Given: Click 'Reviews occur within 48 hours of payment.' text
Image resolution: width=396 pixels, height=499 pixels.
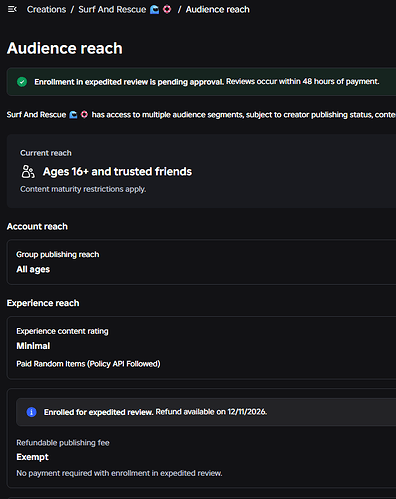Looking at the screenshot, I should click(x=303, y=82).
